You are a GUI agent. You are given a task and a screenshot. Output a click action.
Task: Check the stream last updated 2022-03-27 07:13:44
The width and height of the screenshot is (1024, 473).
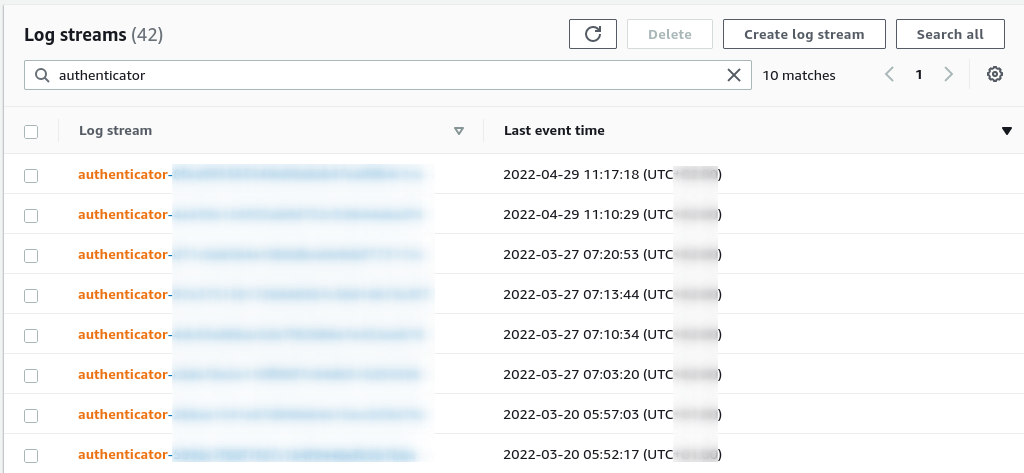click(31, 295)
